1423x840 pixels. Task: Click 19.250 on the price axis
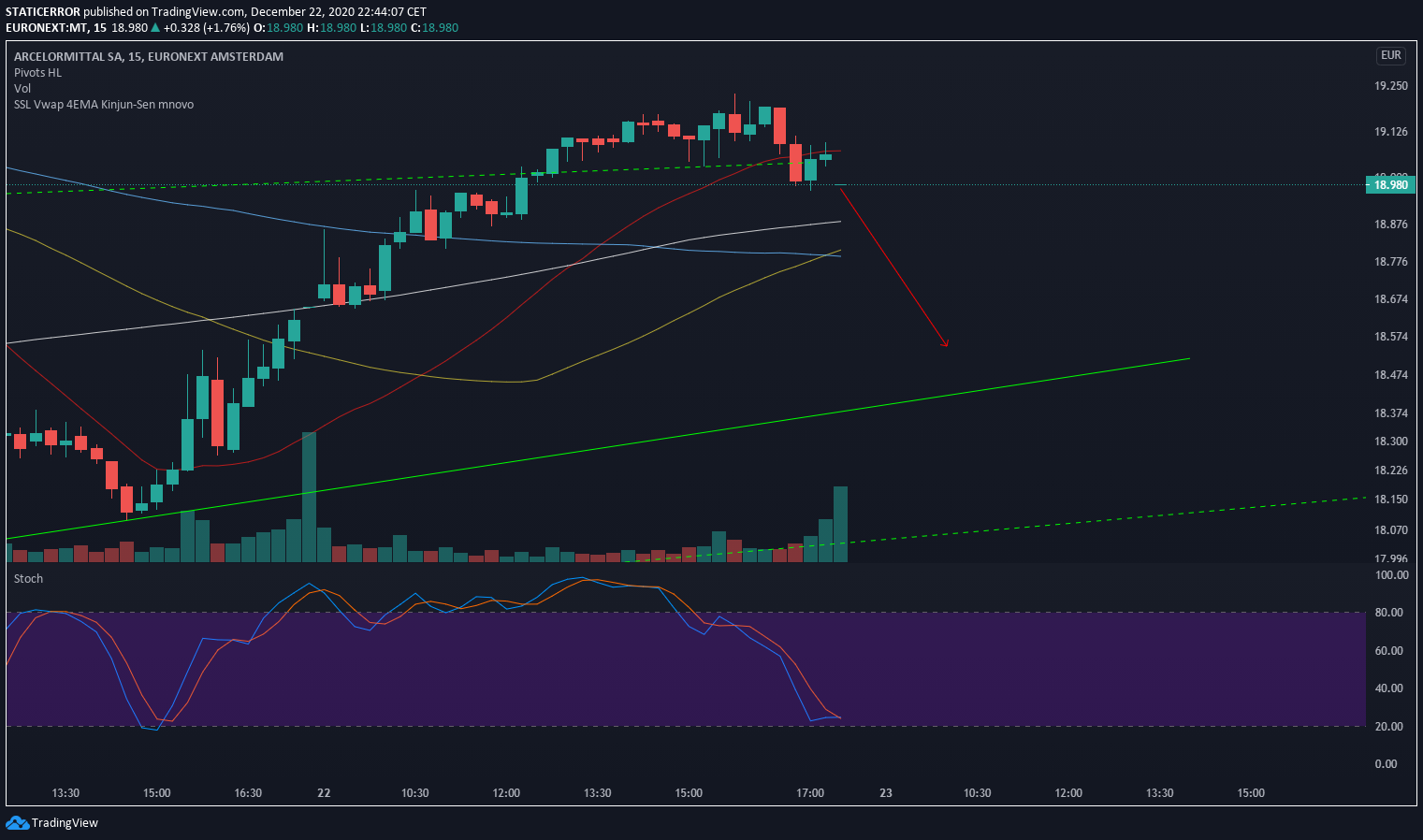point(1390,86)
